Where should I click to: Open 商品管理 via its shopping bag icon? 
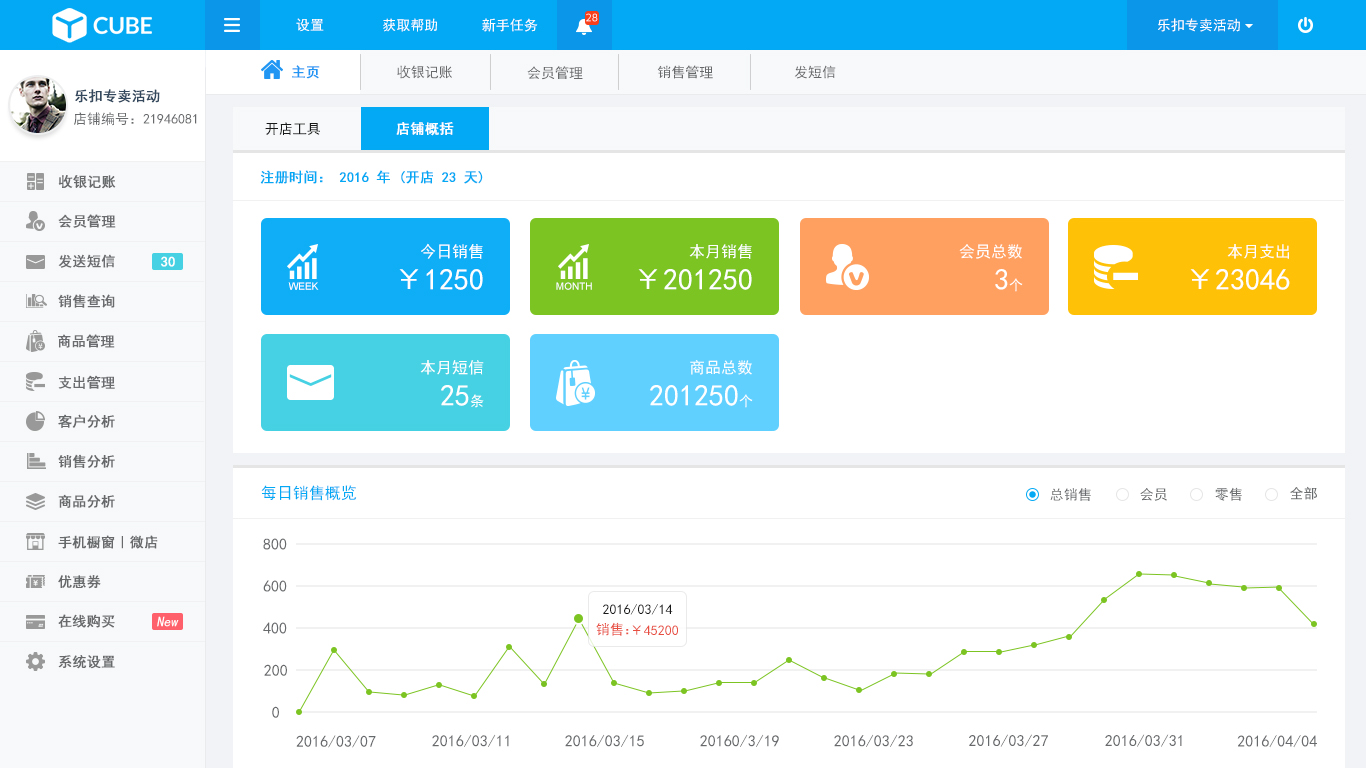point(35,341)
